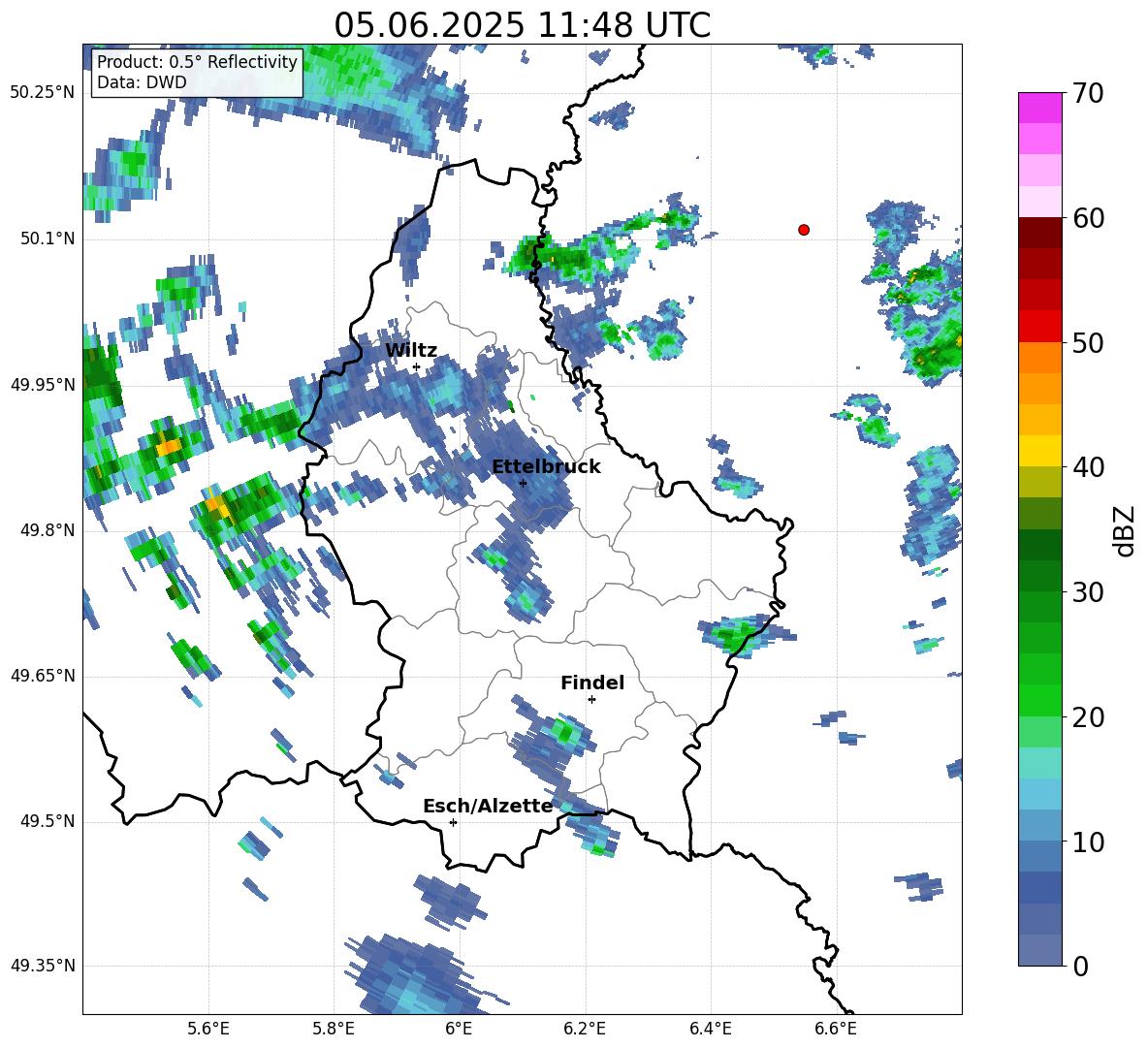
Task: Click the dBZ colorbar axis label
Action: (1126, 530)
